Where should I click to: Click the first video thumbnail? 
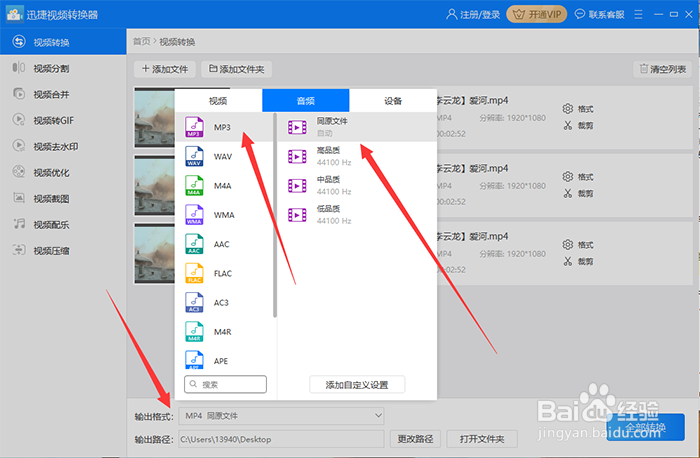(x=154, y=118)
